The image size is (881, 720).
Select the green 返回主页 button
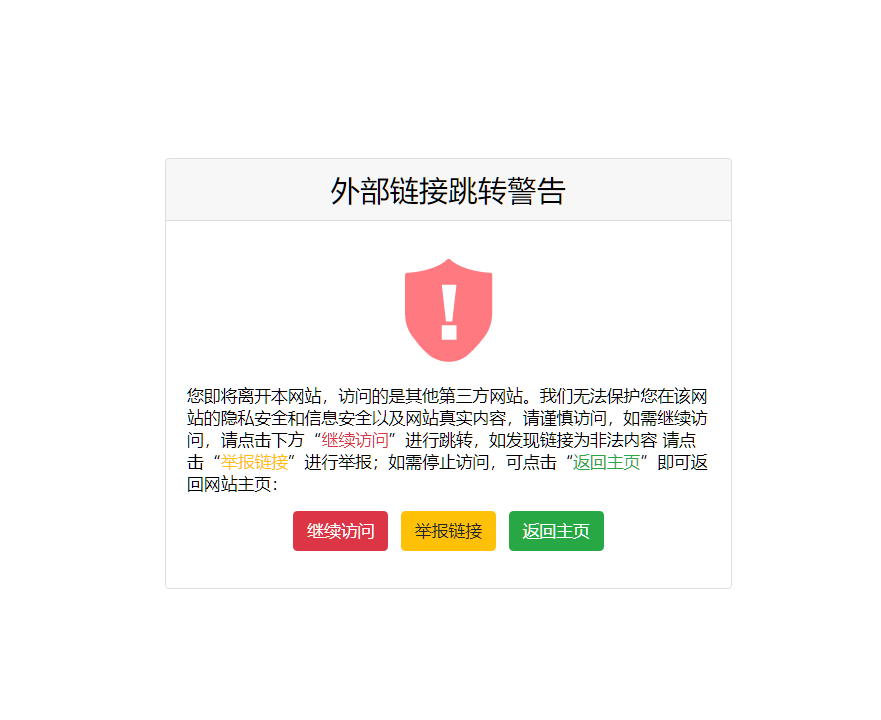point(556,531)
